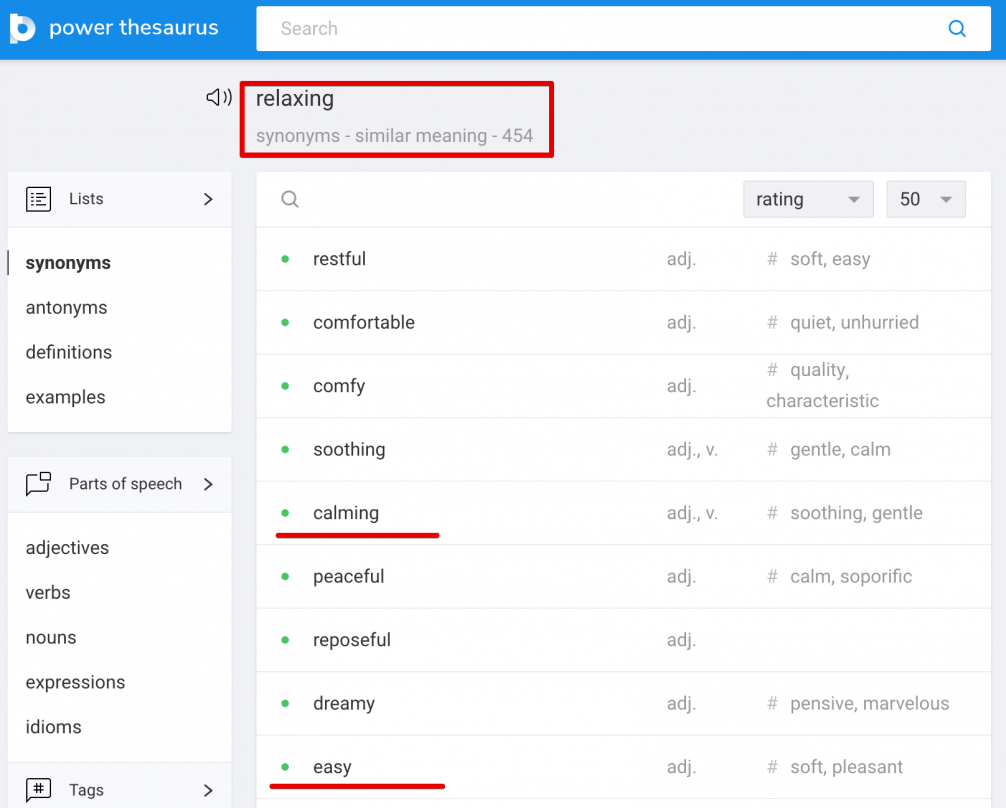Open the rating sort dropdown

808,199
